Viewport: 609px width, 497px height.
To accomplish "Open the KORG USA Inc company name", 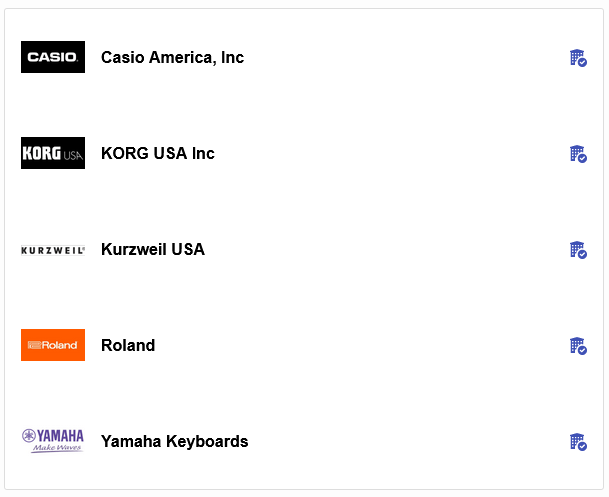I will pyautogui.click(x=158, y=153).
